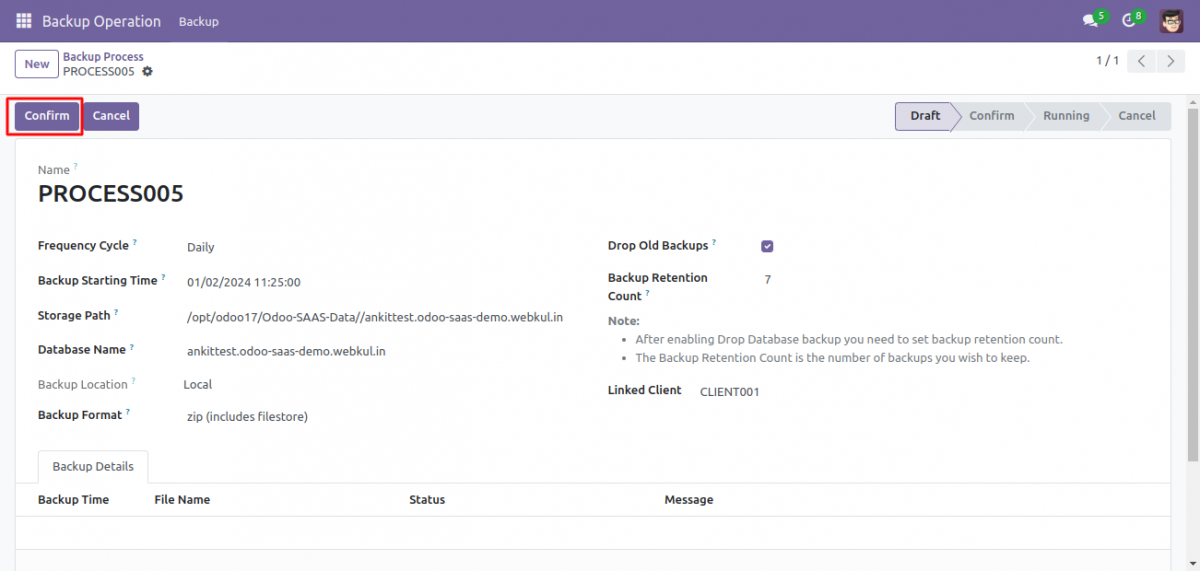This screenshot has height=571, width=1200.
Task: Click the purple Cancel button
Action: click(x=111, y=116)
